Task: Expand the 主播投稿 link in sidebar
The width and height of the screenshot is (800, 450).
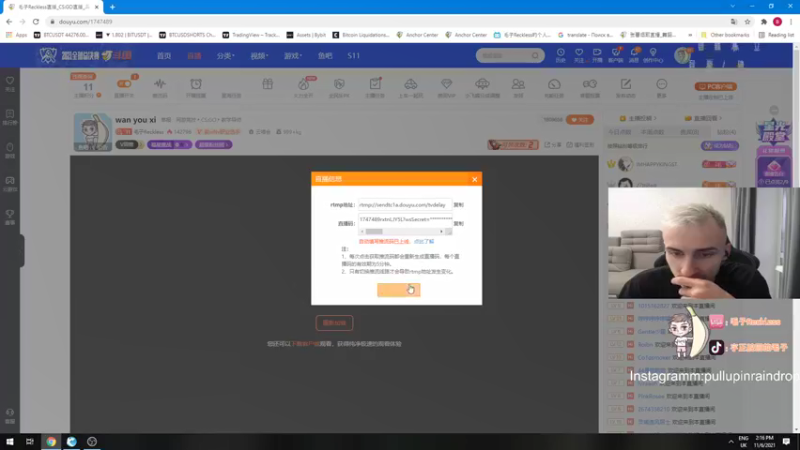Action: pyautogui.click(x=638, y=118)
